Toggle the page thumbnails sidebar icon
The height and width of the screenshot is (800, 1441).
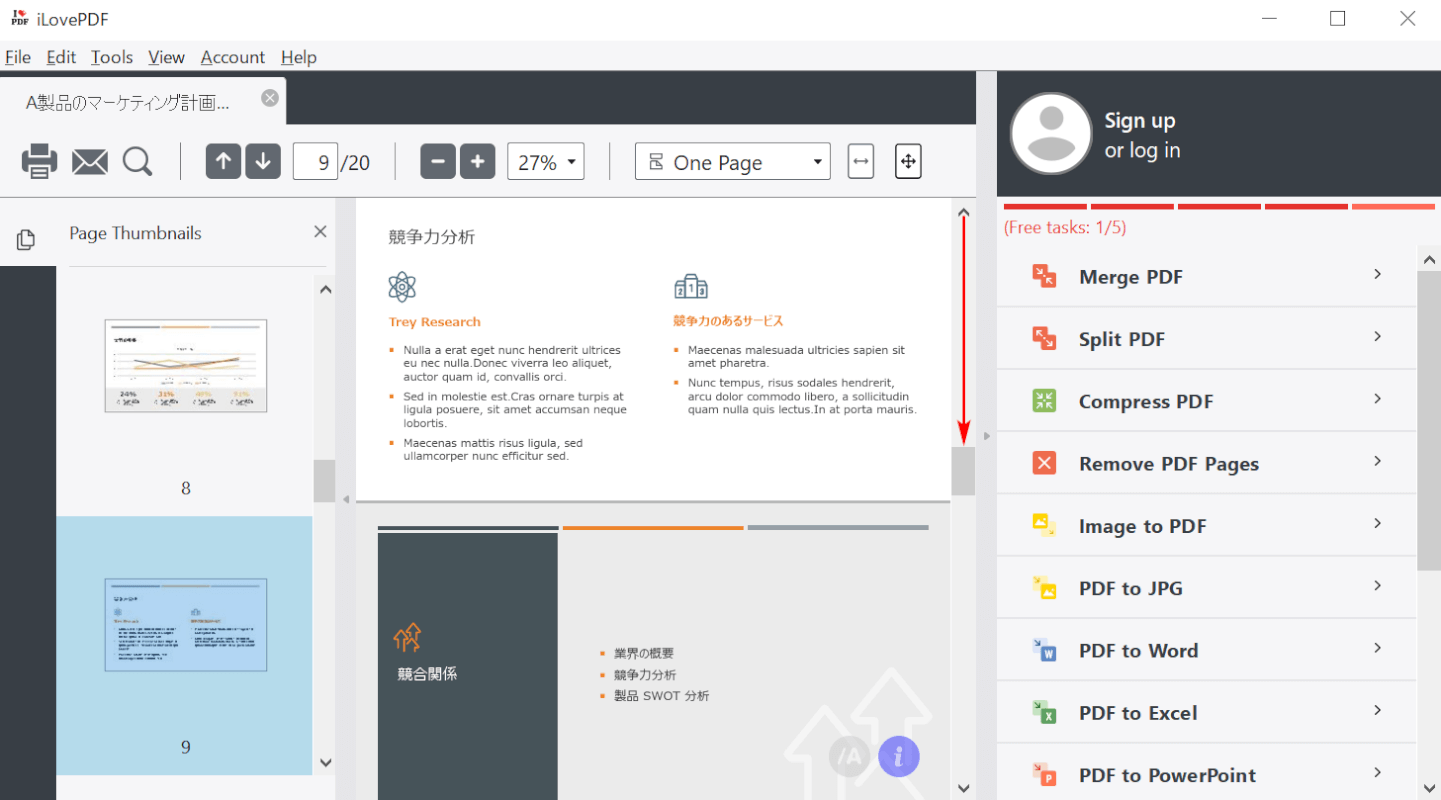coord(26,239)
